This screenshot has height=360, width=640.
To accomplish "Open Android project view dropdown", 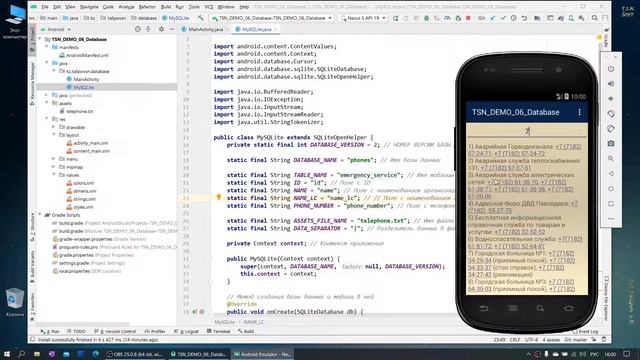I will point(56,29).
